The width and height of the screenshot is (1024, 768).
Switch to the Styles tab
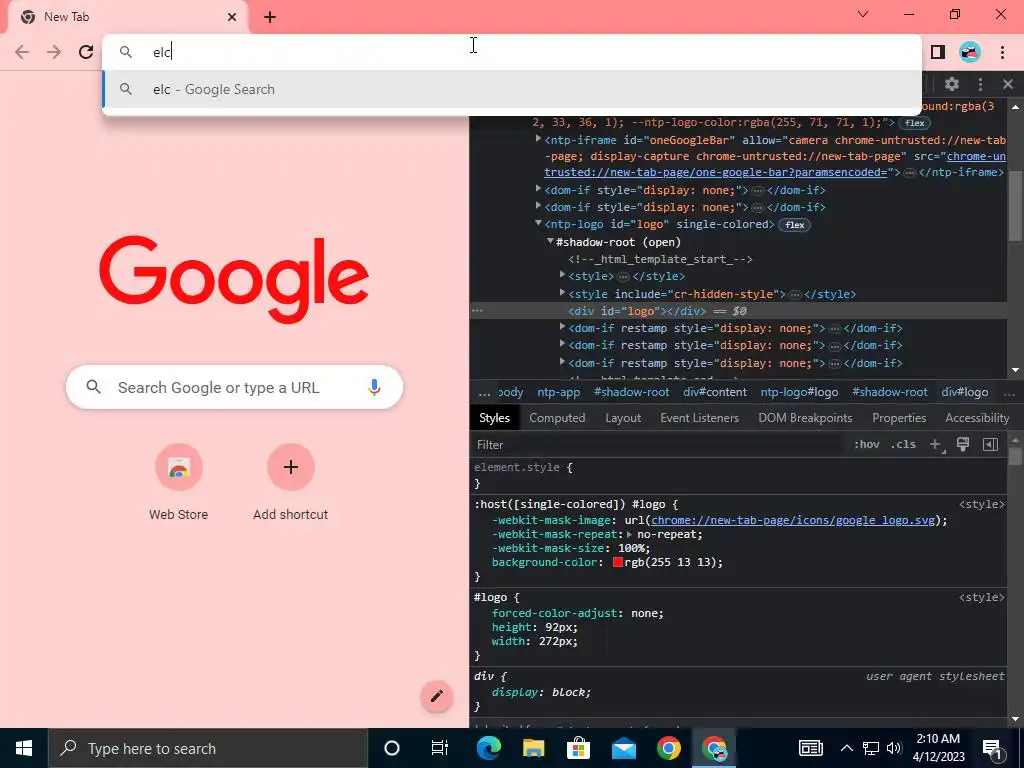(494, 418)
